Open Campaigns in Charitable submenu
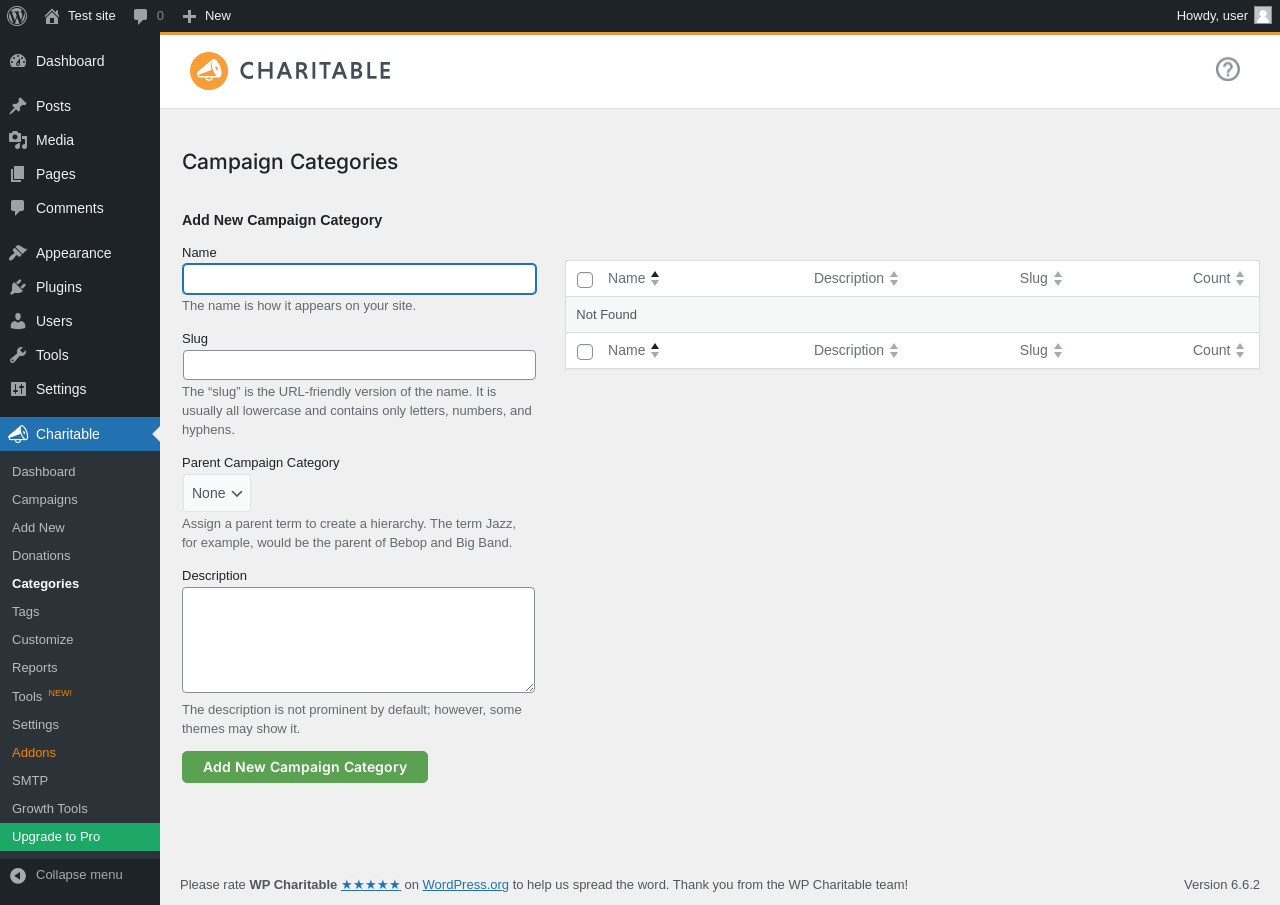The image size is (1280, 905). (45, 499)
